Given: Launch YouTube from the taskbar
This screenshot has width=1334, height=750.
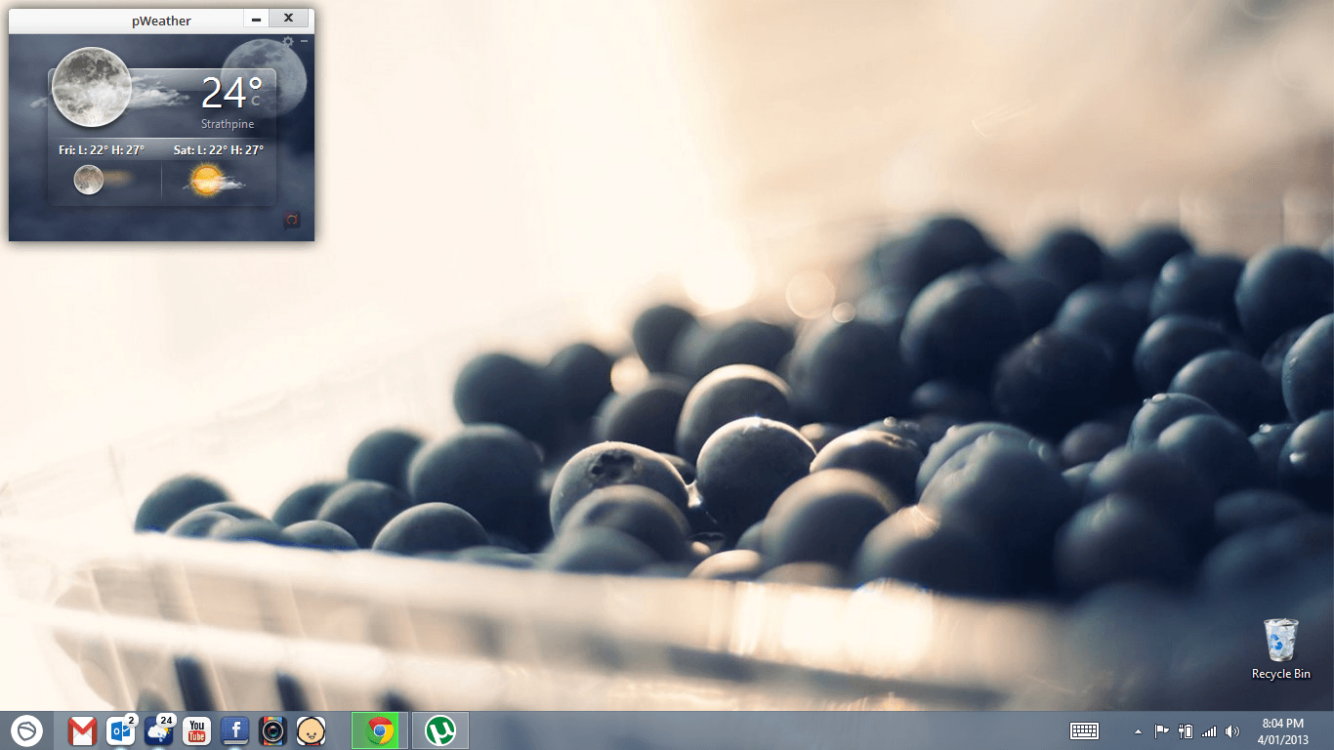Looking at the screenshot, I should [196, 731].
